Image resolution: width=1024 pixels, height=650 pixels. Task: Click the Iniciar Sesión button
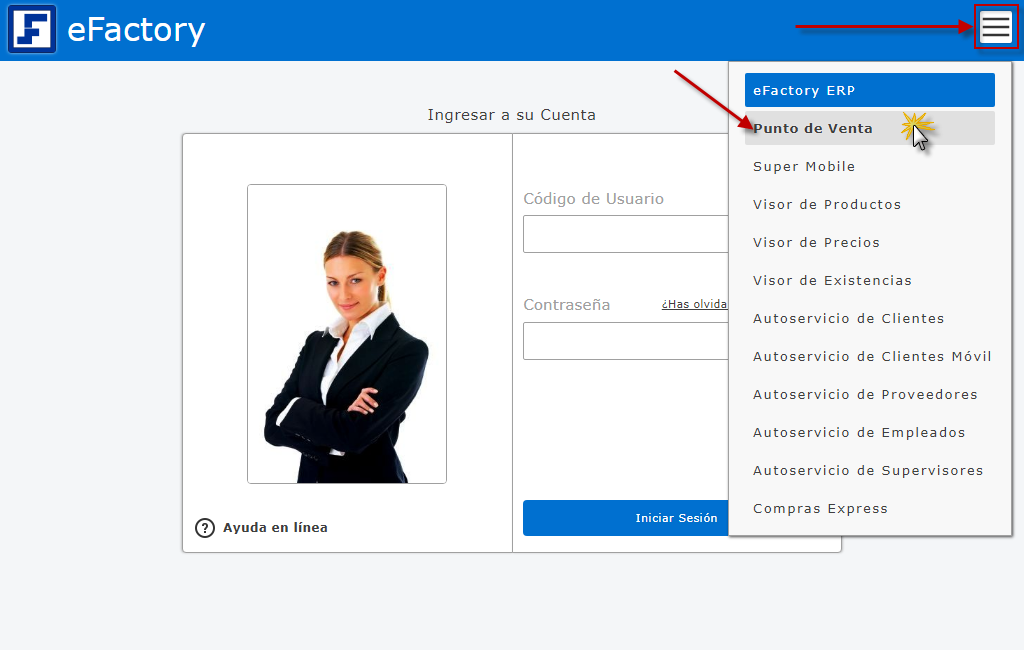pos(626,518)
